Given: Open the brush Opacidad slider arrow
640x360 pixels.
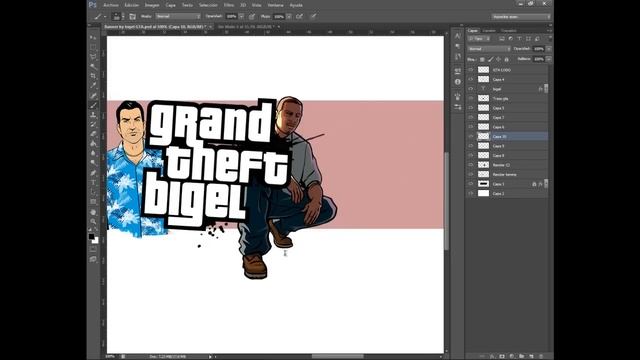Looking at the screenshot, I should point(242,16).
